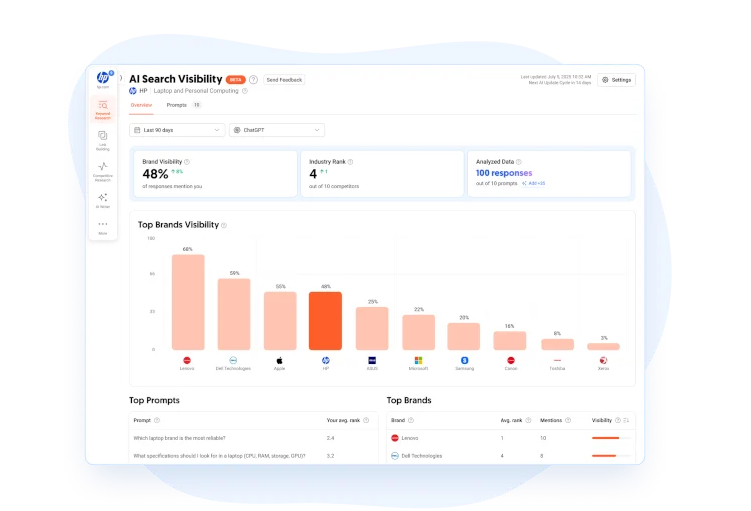
Task: Click info icon next to Avg. rank header
Action: [528, 420]
